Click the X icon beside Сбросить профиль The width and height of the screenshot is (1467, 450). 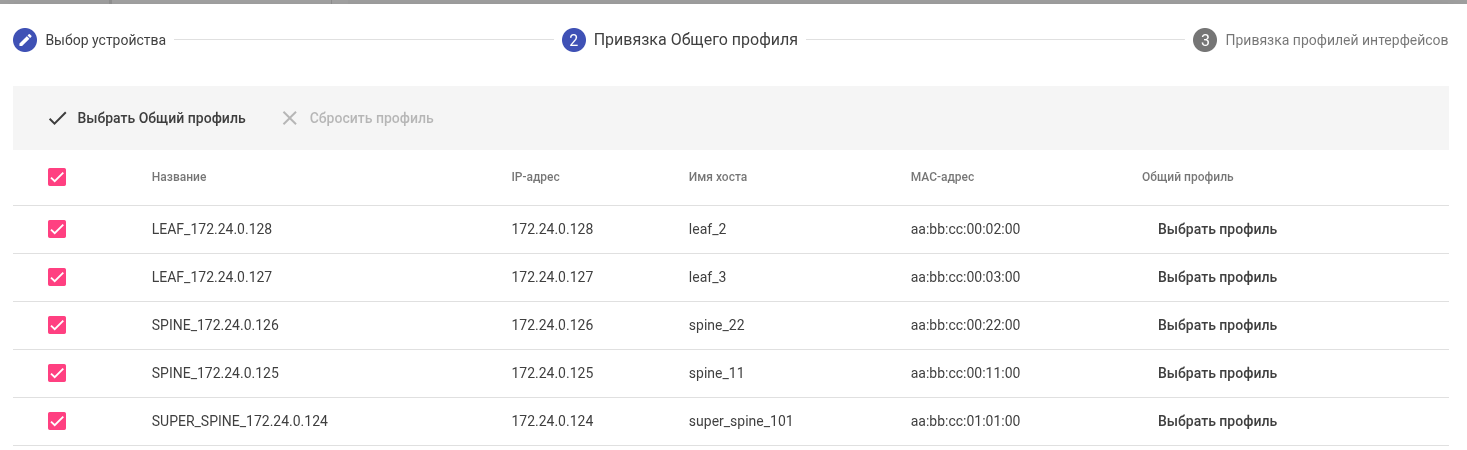(x=290, y=118)
